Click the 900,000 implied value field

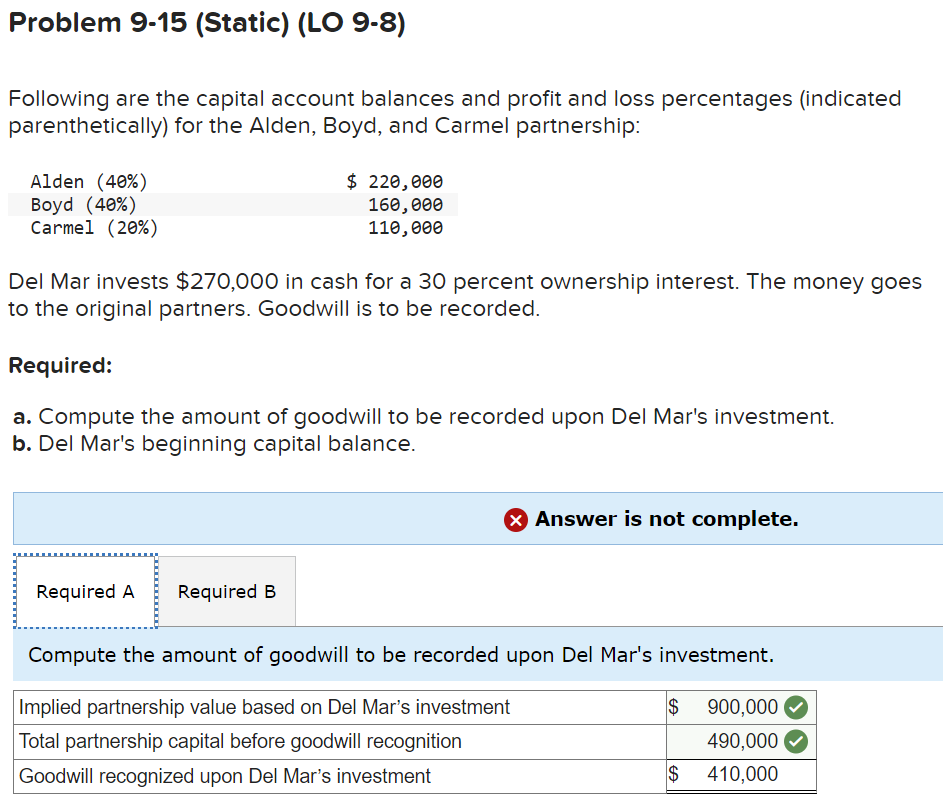(x=745, y=707)
